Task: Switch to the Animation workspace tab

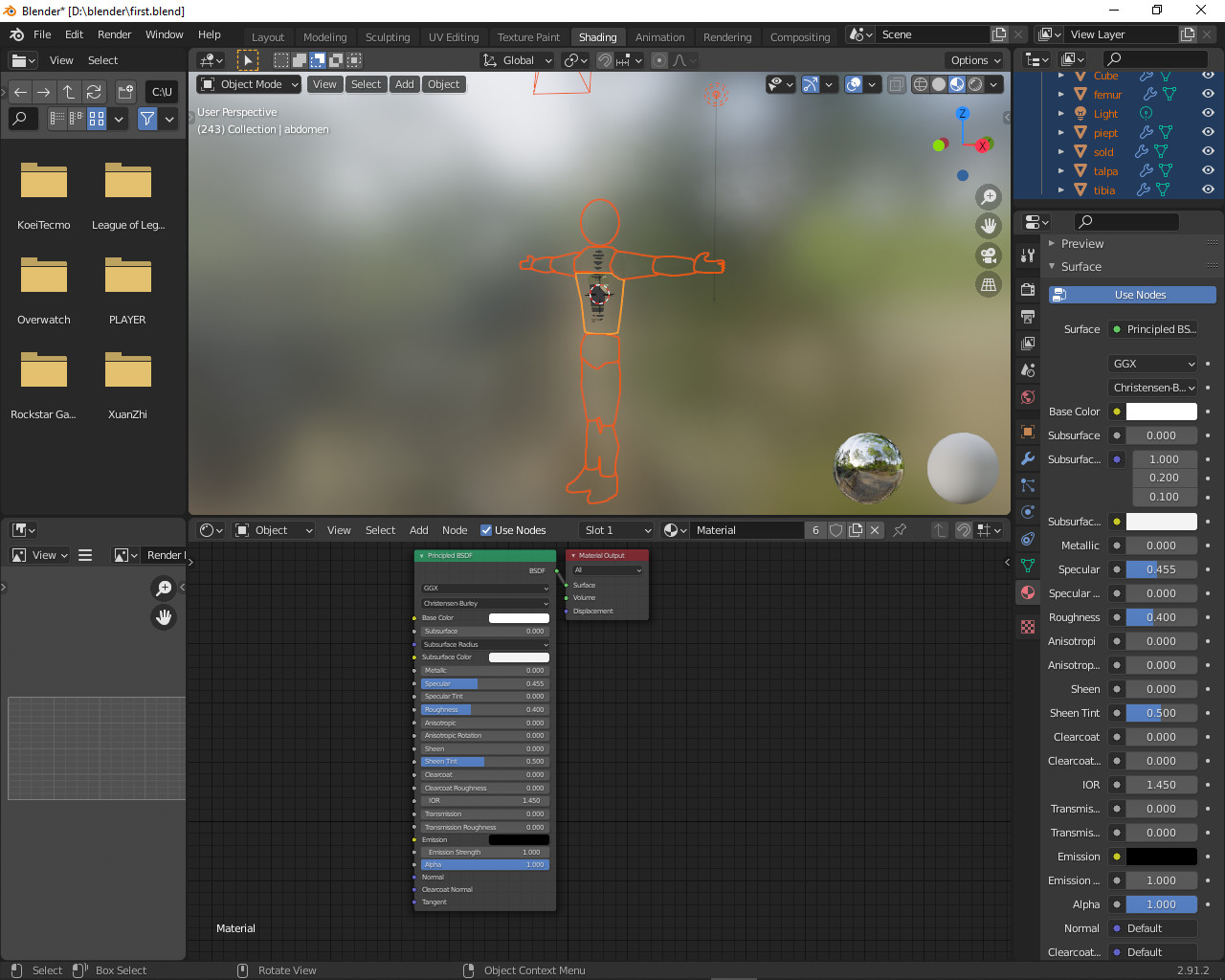Action: pyautogui.click(x=659, y=36)
